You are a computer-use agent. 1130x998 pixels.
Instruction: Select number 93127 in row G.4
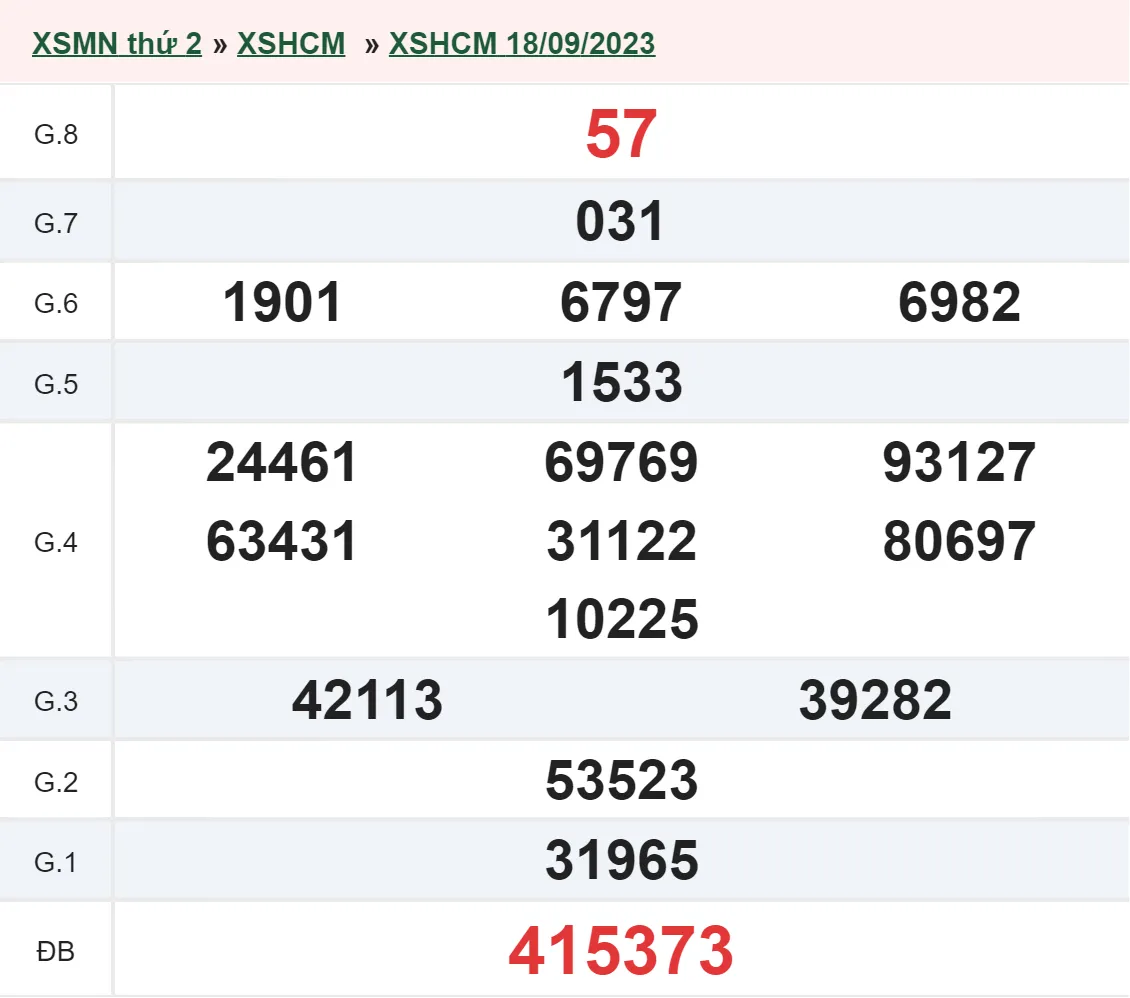point(960,463)
